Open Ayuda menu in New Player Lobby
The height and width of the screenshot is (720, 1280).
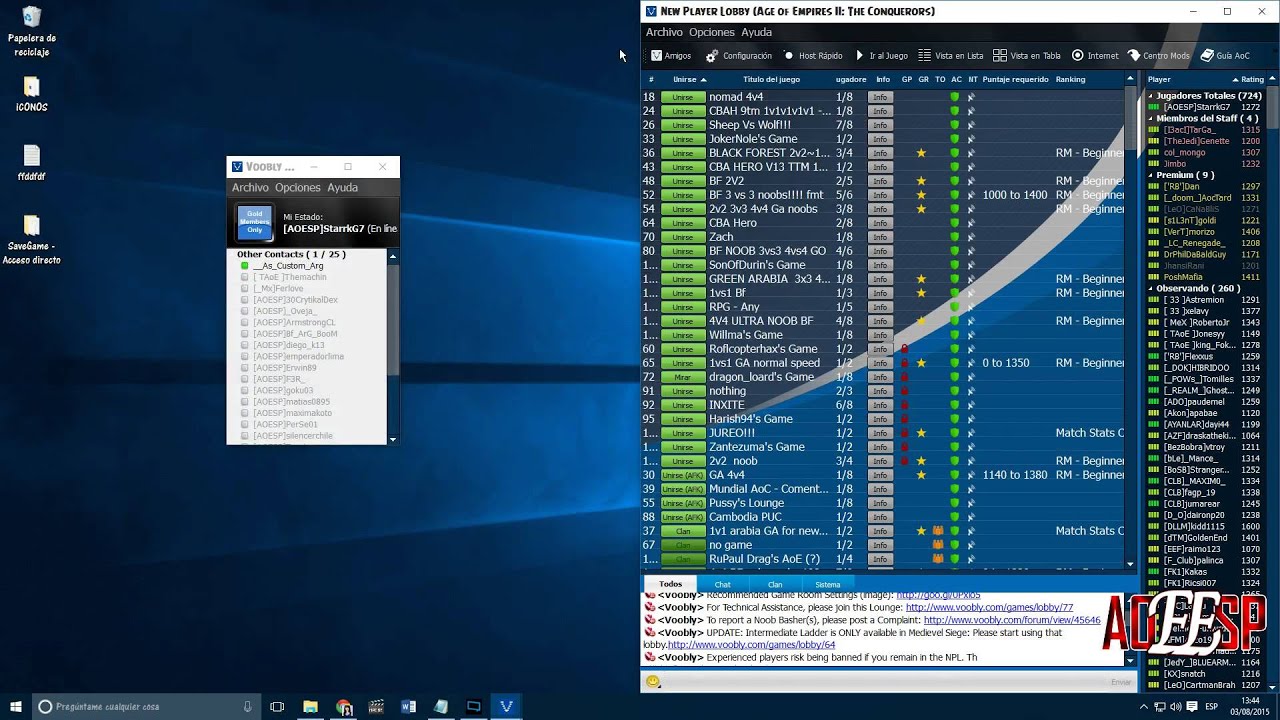pyautogui.click(x=756, y=32)
